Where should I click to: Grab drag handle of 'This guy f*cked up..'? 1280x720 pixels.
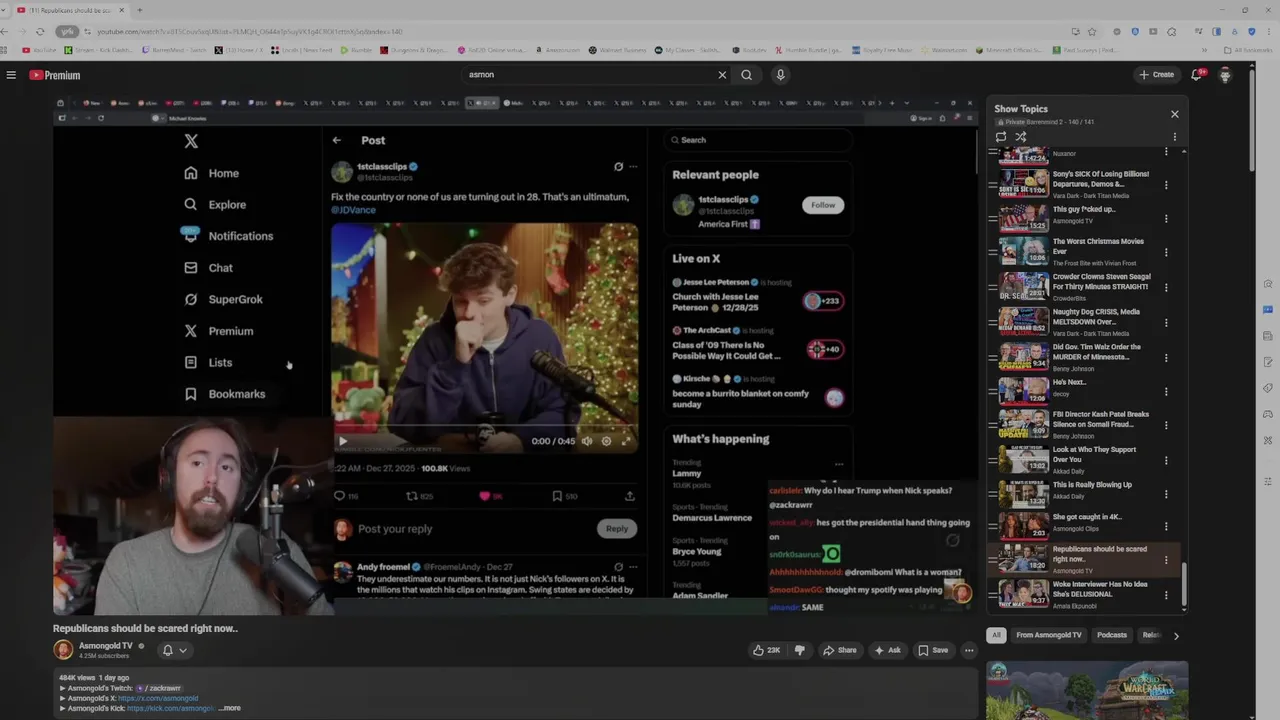coord(993,217)
